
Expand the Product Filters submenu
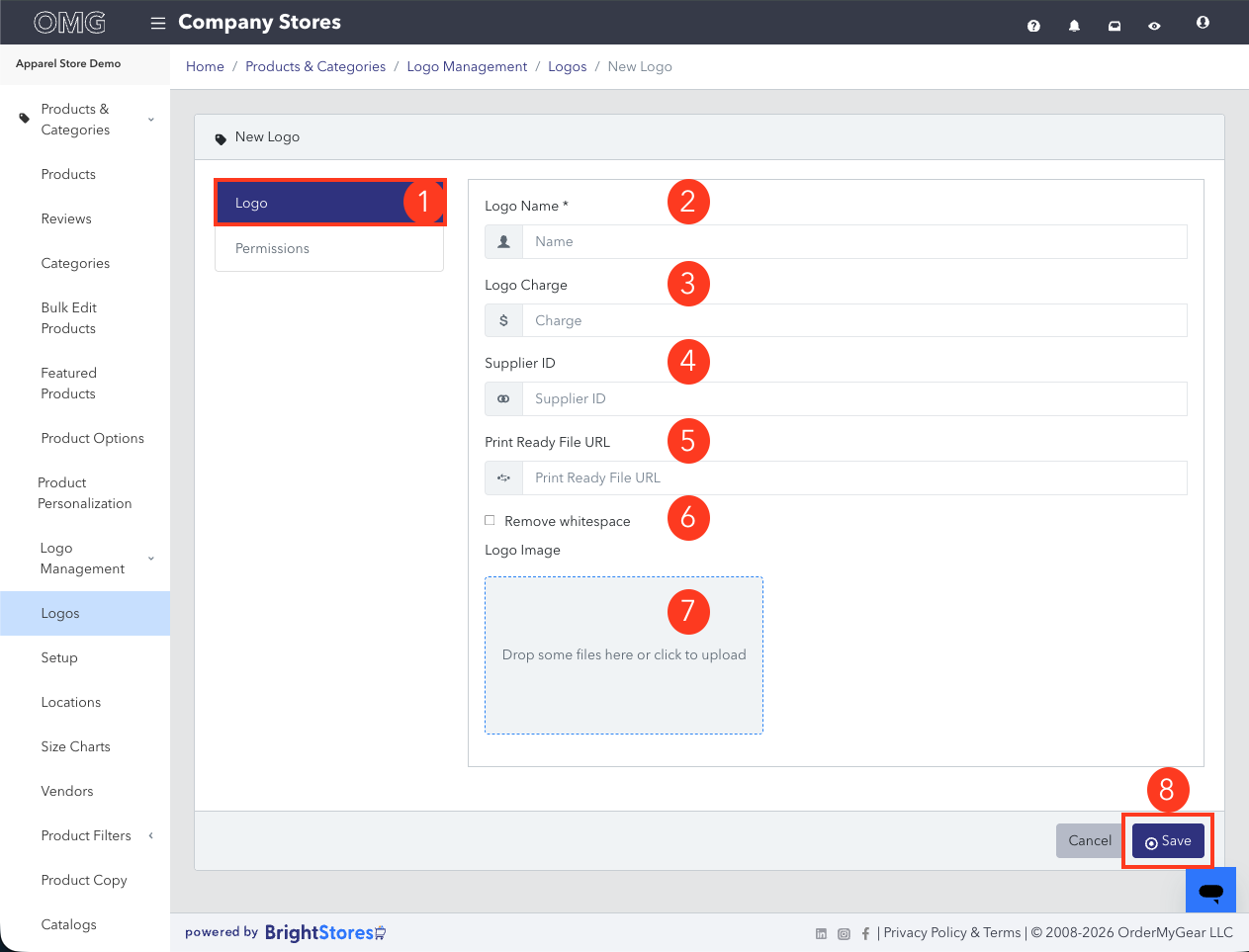85,835
